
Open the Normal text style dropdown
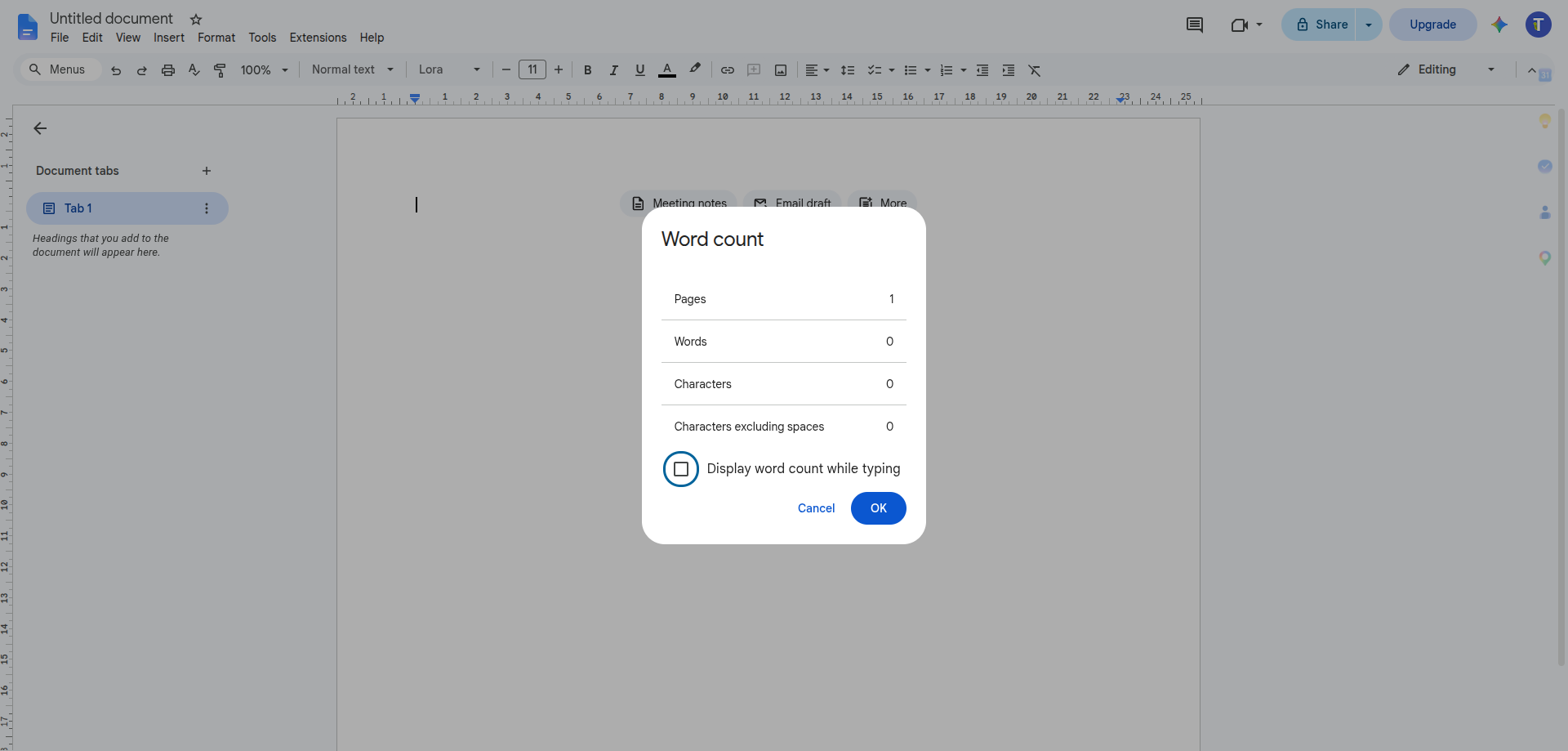[x=353, y=70]
